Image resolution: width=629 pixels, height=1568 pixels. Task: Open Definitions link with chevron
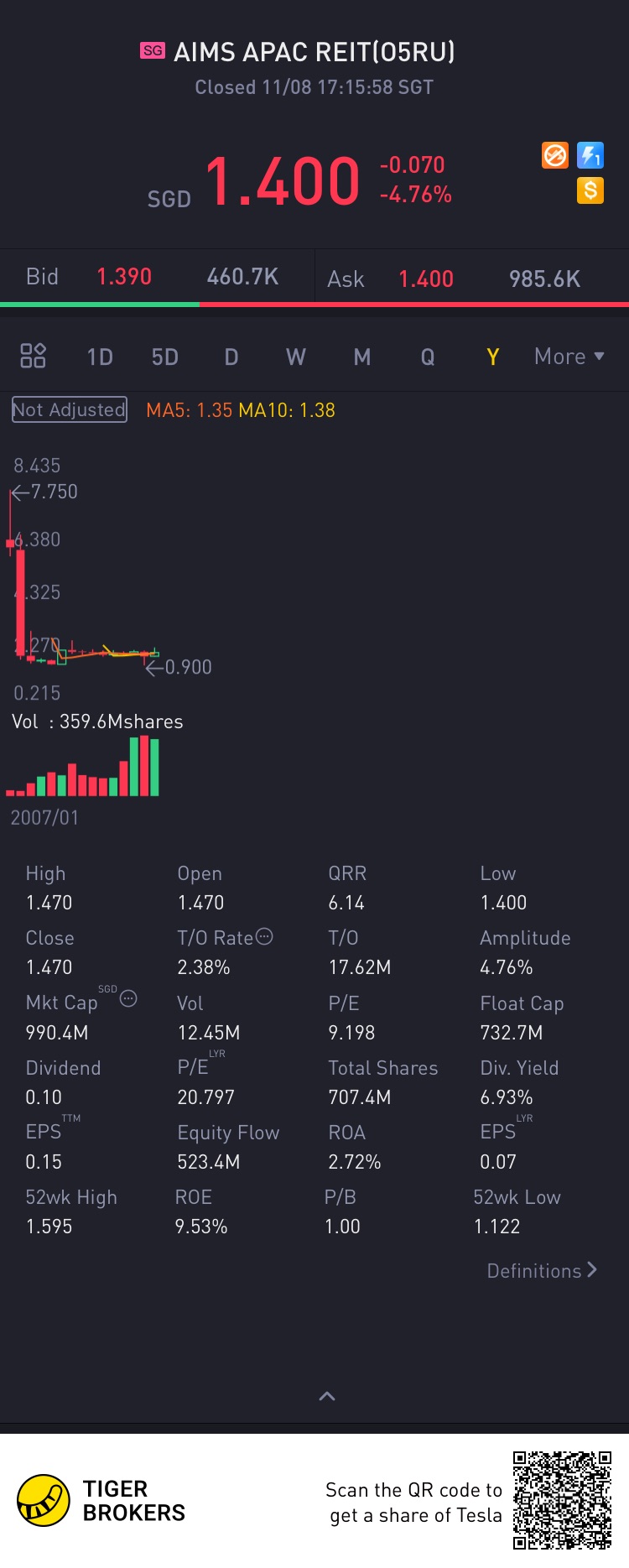pos(542,1270)
